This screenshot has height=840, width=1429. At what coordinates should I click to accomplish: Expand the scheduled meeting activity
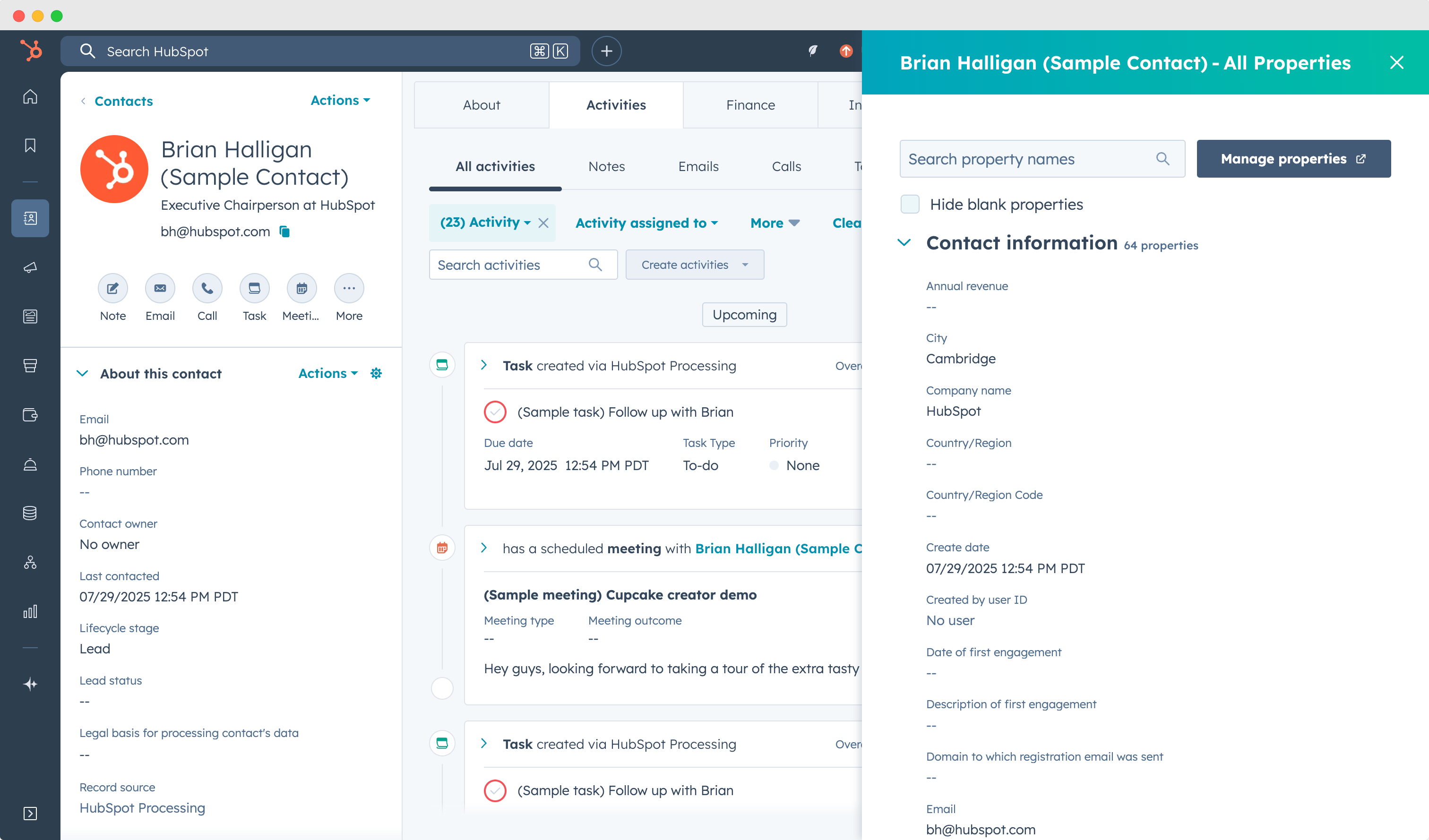(484, 548)
